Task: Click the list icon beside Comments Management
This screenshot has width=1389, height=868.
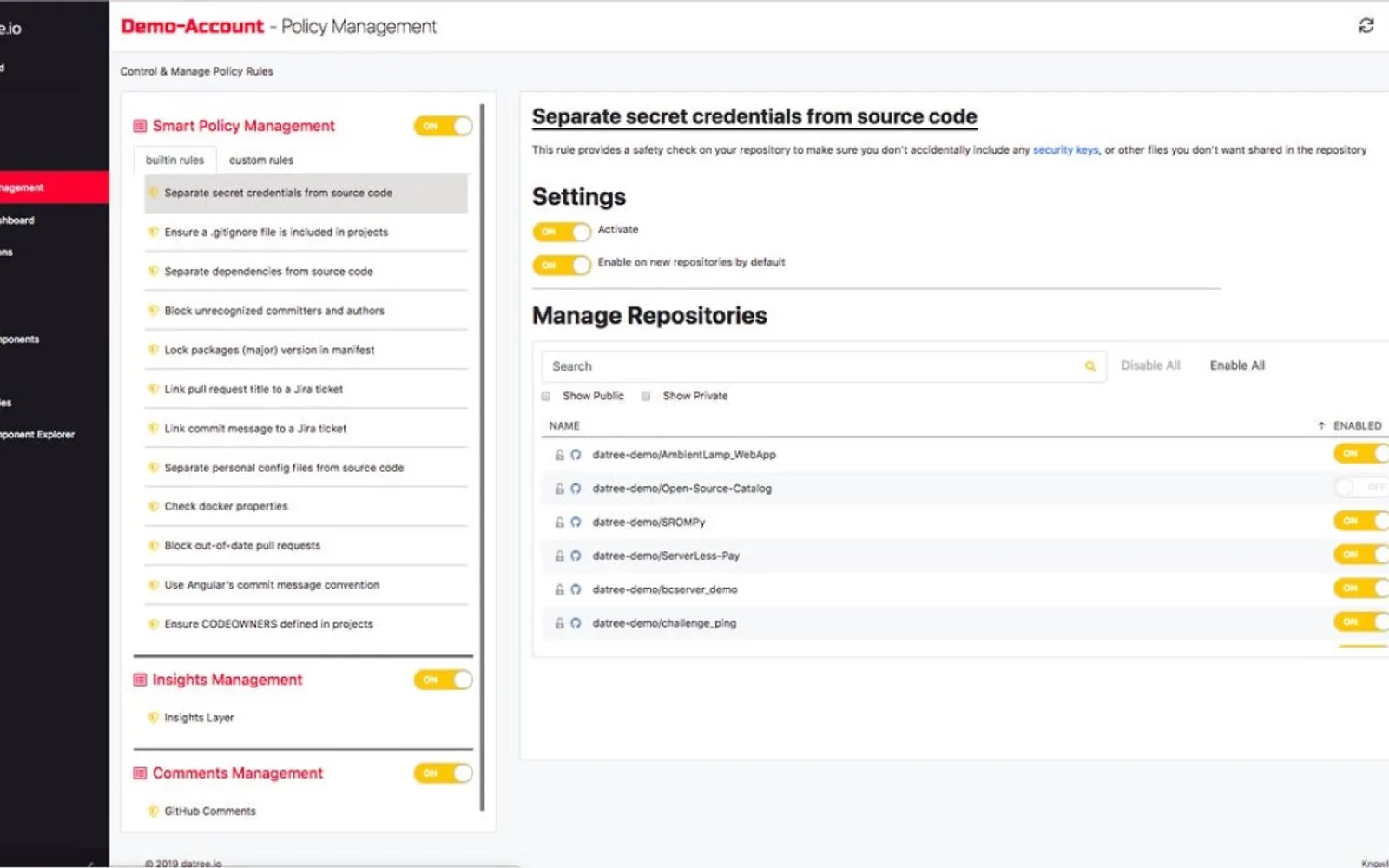Action: click(x=140, y=773)
